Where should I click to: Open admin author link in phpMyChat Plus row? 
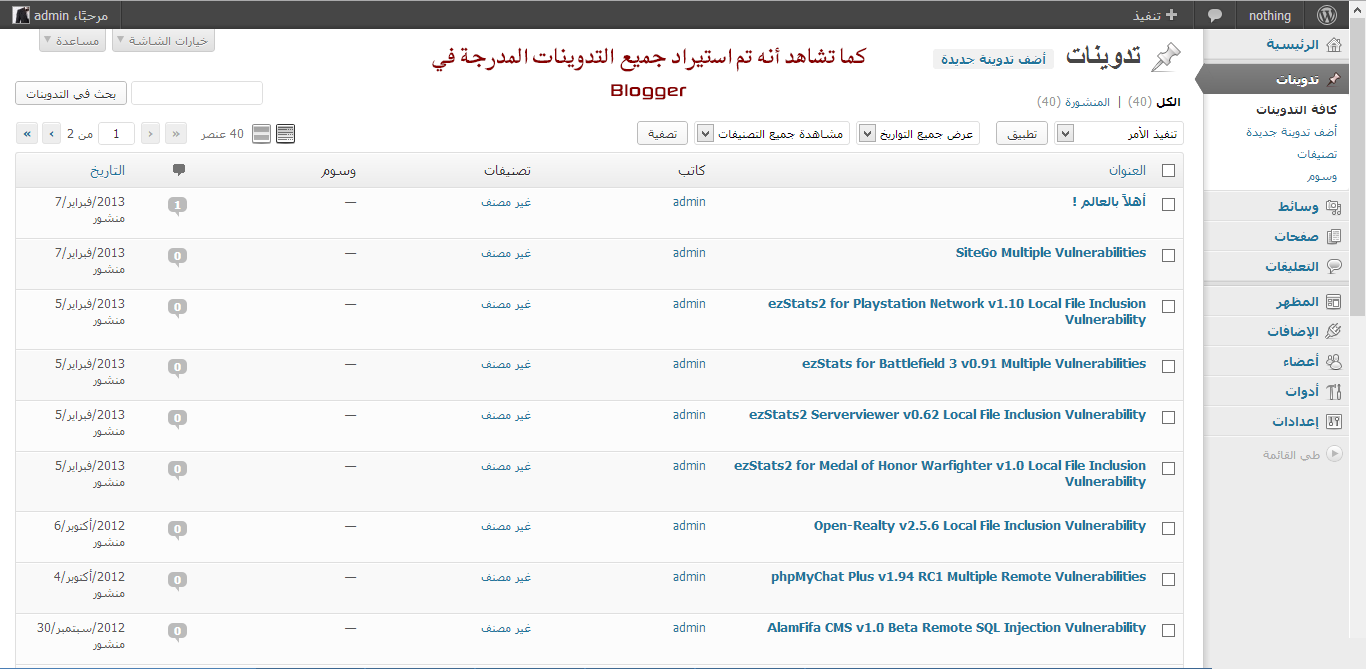(x=689, y=576)
